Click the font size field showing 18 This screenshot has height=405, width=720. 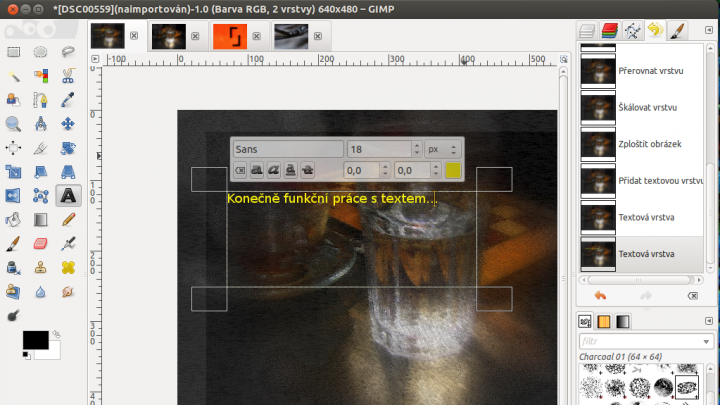tap(379, 149)
